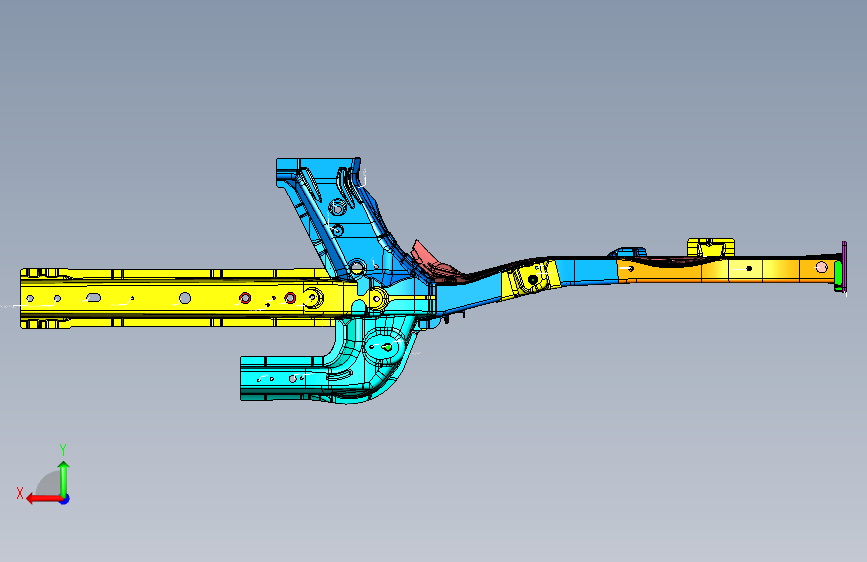Viewport: 867px width, 562px height.
Task: Click the Y label of the coordinate triad
Action: point(63,450)
